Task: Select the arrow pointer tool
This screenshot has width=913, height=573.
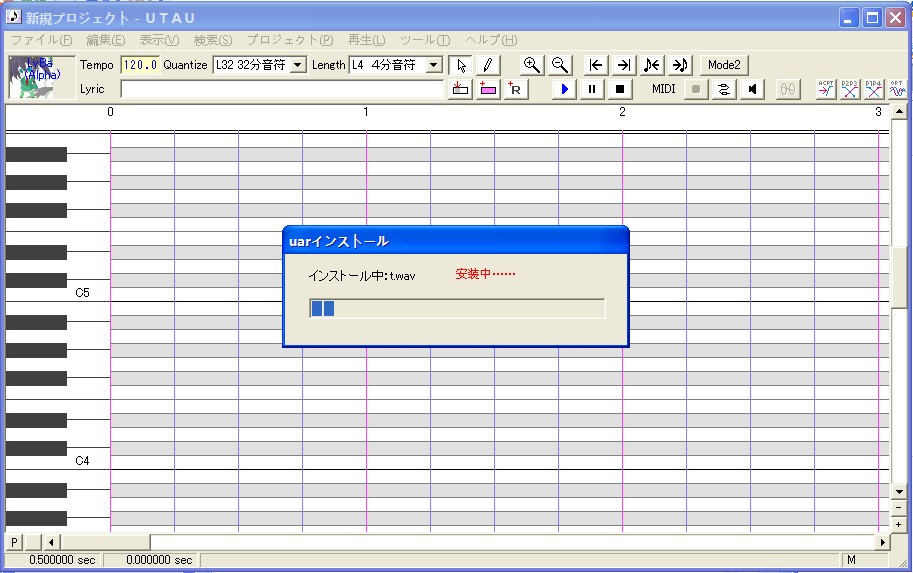Action: [461, 65]
